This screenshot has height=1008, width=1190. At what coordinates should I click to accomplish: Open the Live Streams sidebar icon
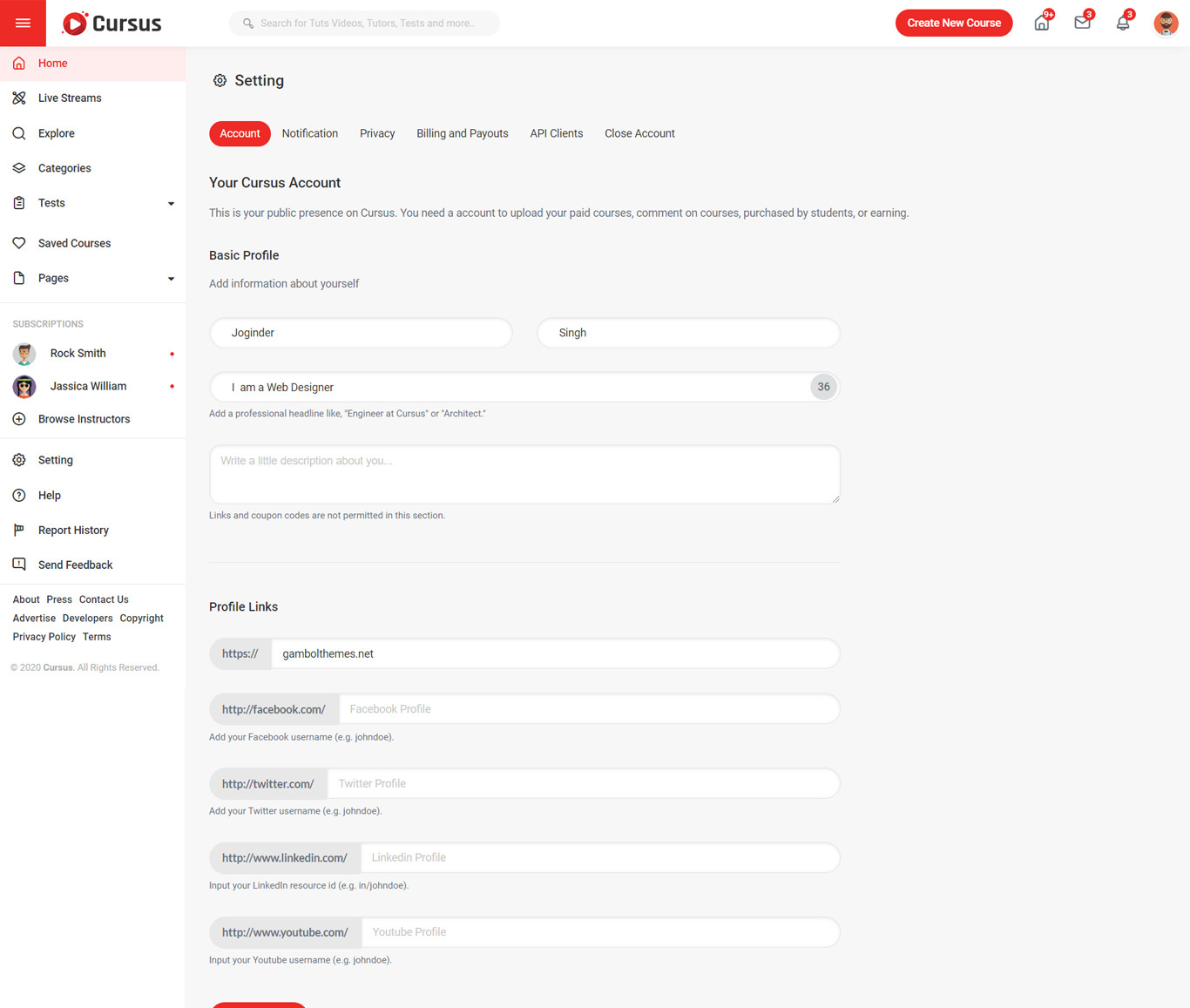point(19,98)
